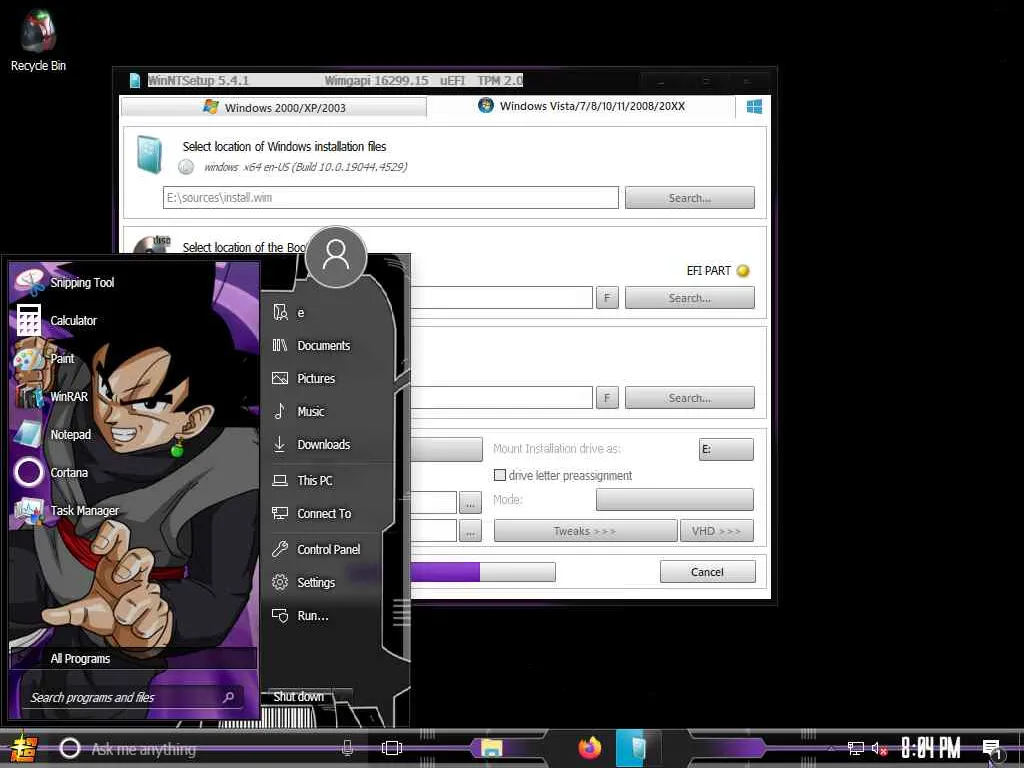Open the Mode dropdown
This screenshot has width=1024, height=768.
tap(675, 500)
